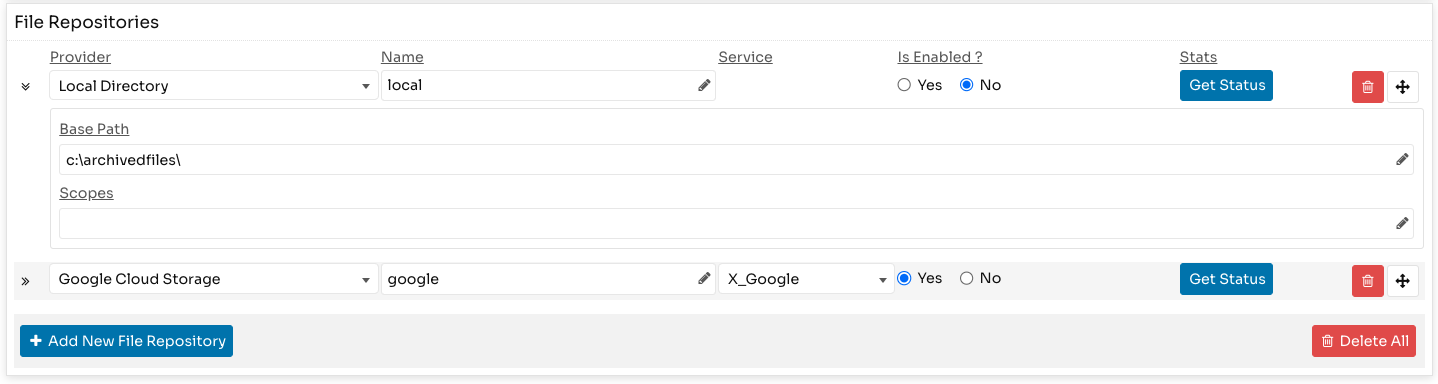Get Status of google repository

(1226, 279)
